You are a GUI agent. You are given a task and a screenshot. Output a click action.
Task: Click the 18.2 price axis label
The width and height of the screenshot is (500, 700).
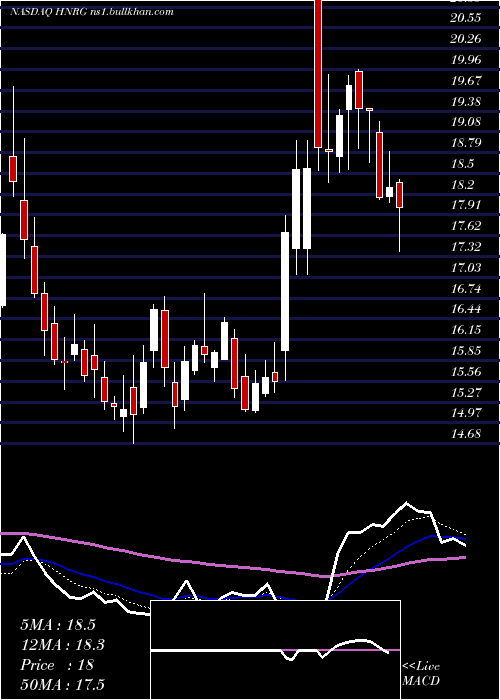462,184
